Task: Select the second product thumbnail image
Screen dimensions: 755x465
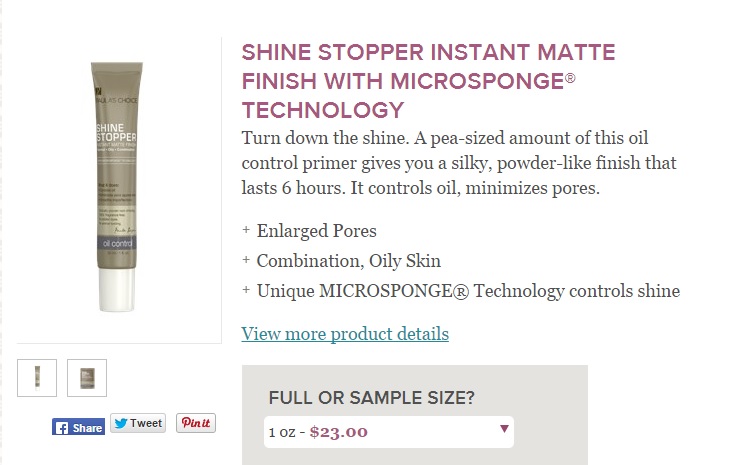Action: pyautogui.click(x=87, y=378)
